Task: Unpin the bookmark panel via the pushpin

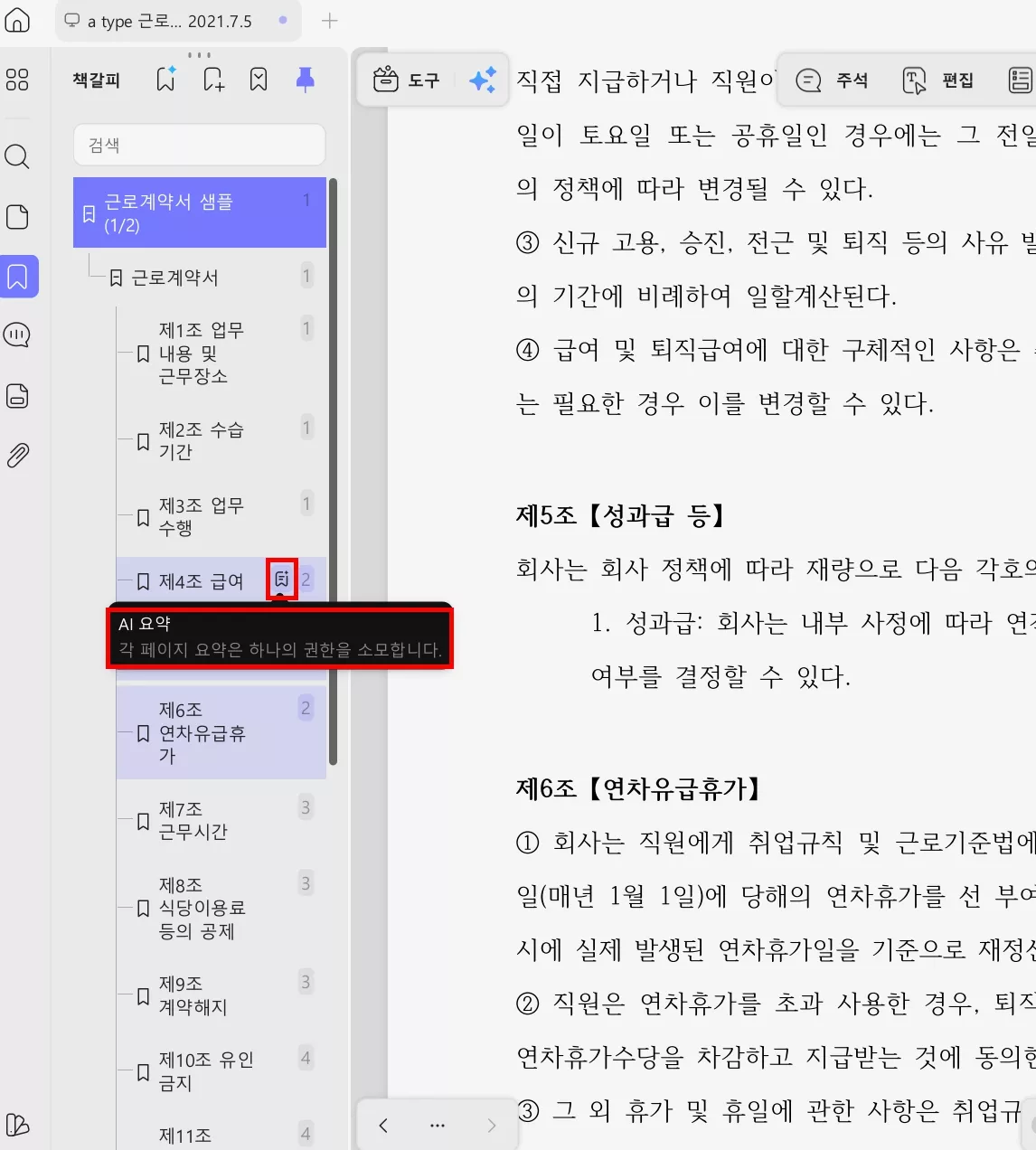Action: coord(306,80)
